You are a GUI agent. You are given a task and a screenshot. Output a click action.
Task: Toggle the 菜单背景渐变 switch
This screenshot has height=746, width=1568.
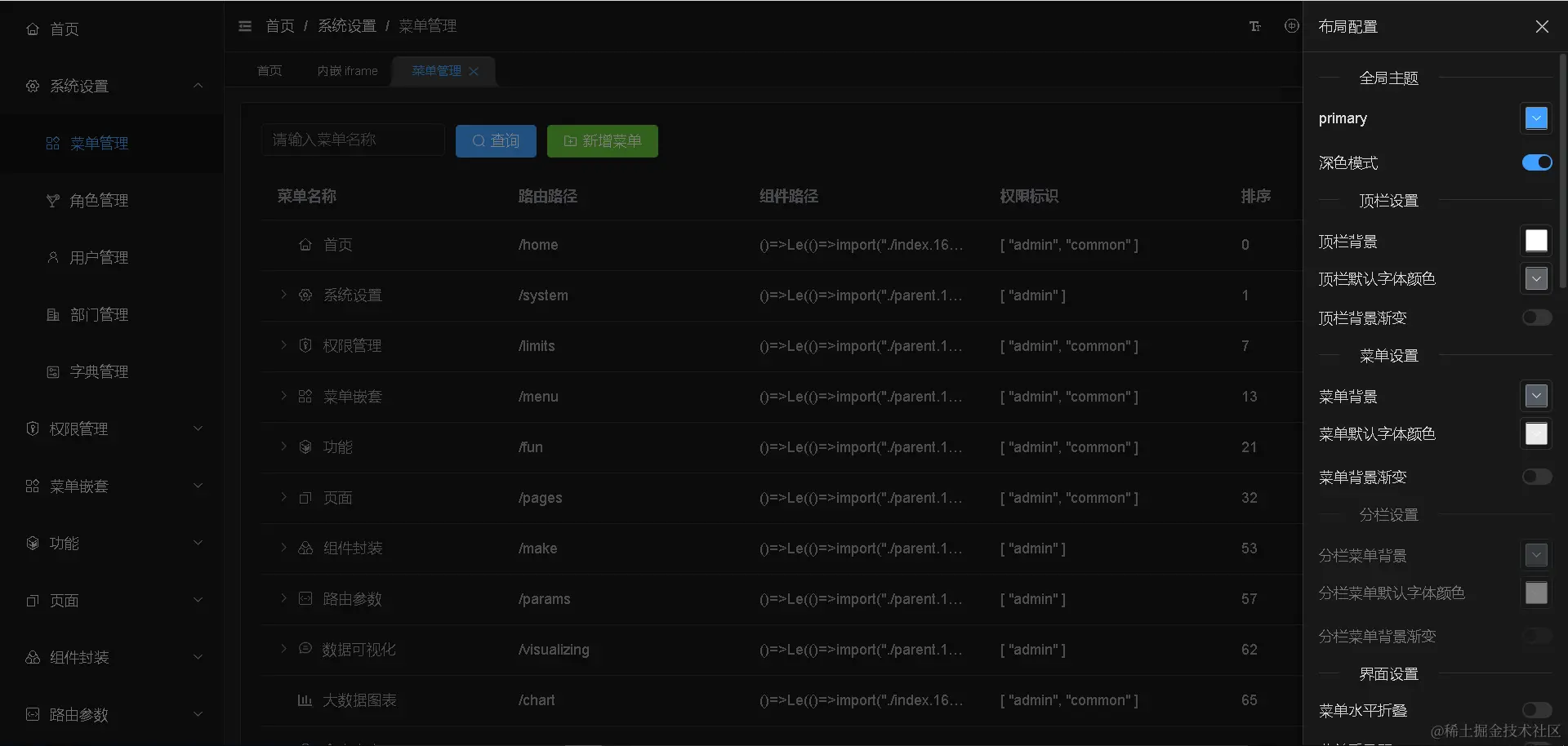click(1537, 477)
